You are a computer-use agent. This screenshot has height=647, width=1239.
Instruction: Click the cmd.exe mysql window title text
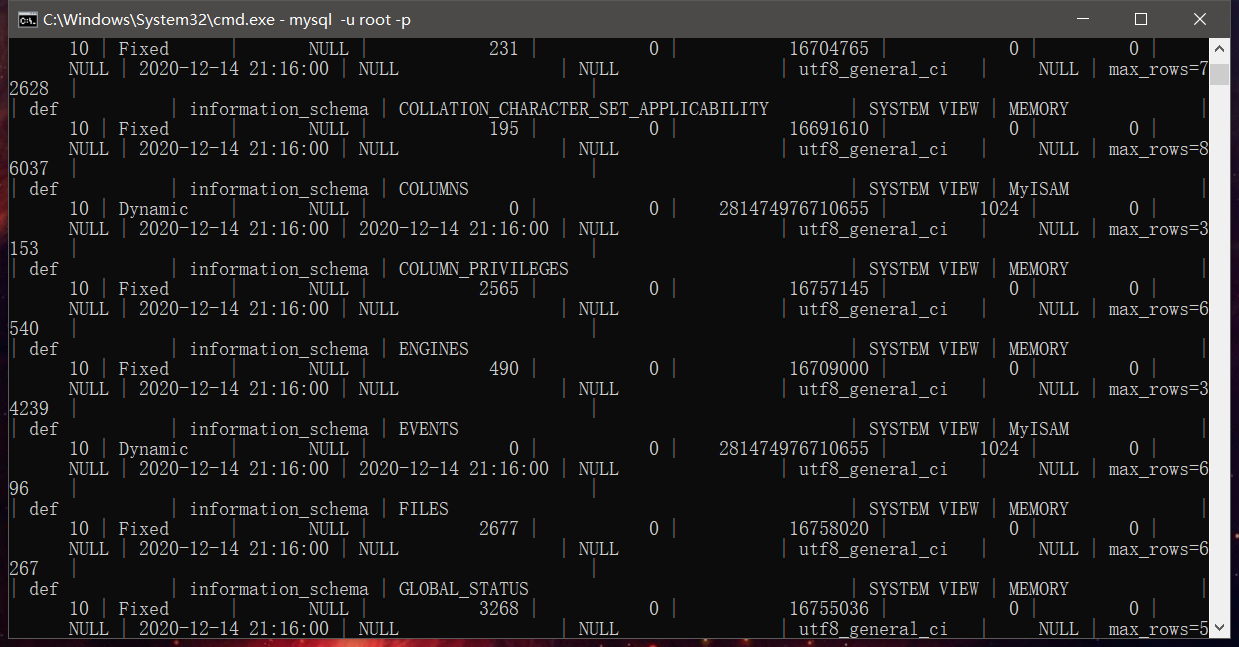click(228, 19)
